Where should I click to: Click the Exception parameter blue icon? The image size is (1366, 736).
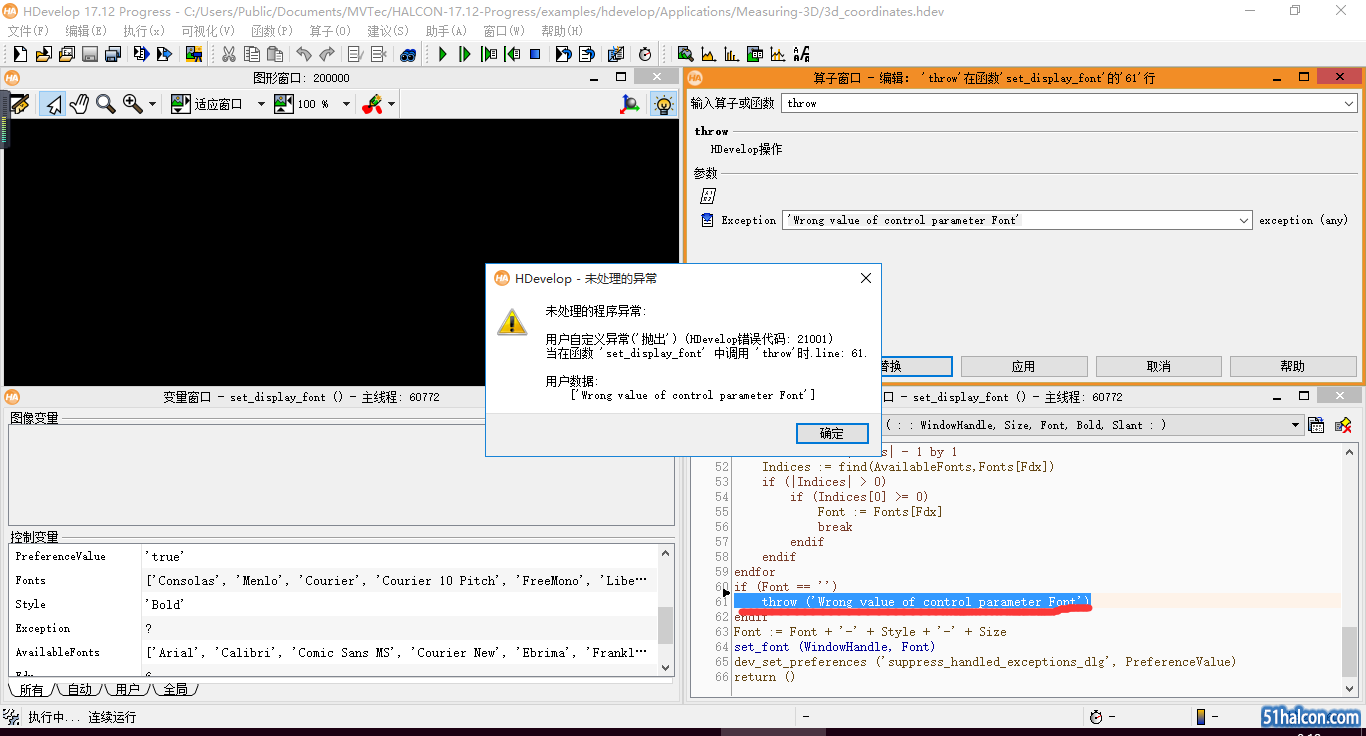click(707, 220)
